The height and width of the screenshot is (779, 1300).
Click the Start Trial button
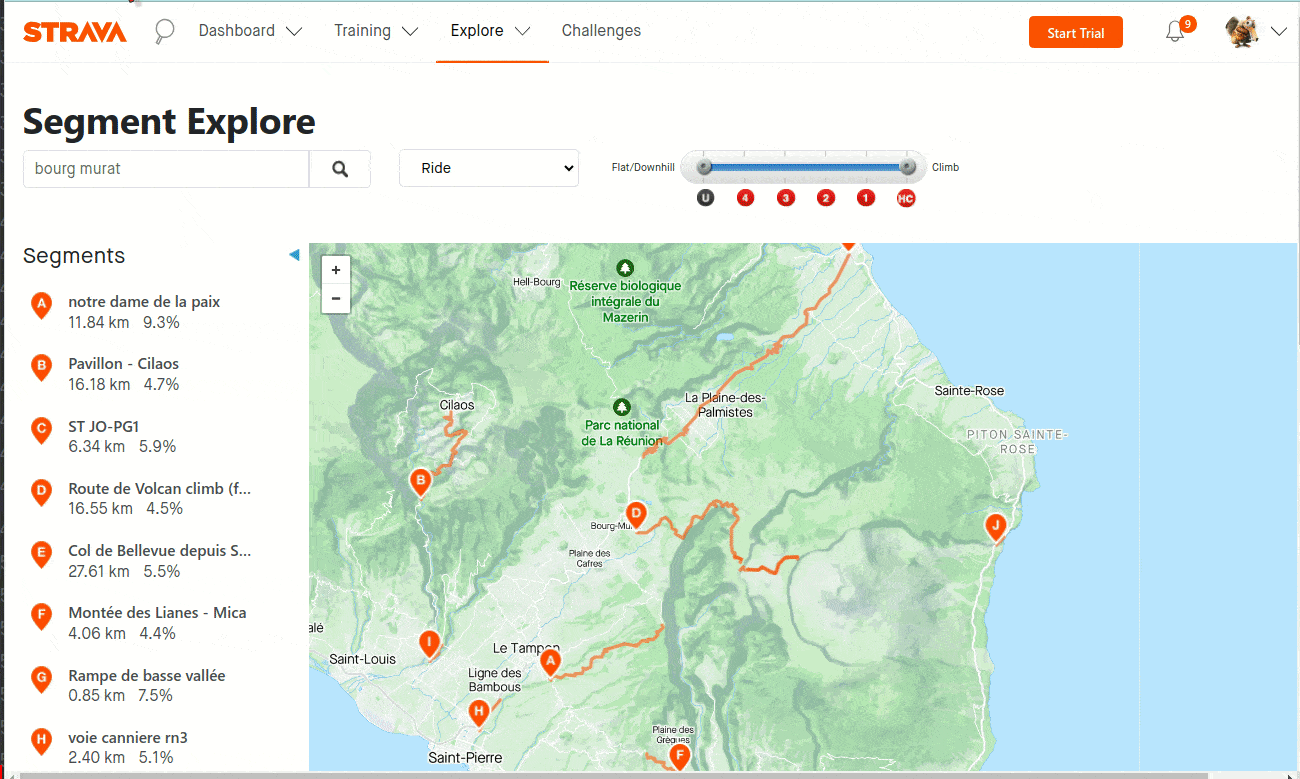[1076, 33]
